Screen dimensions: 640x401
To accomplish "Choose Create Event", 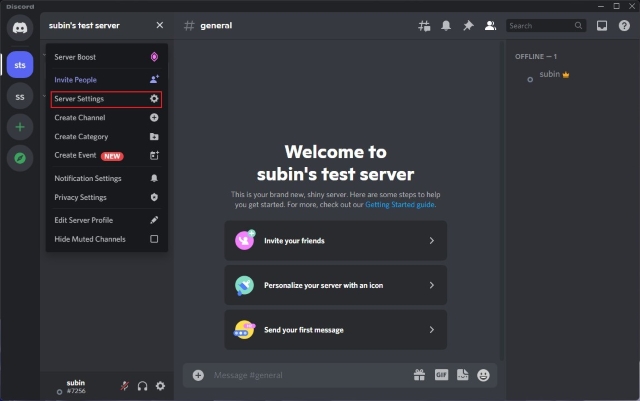I will pyautogui.click(x=107, y=155).
